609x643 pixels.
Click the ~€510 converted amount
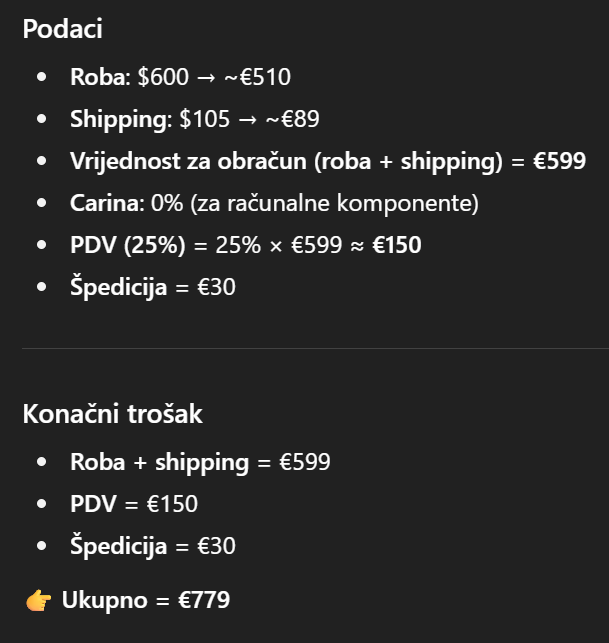click(258, 77)
